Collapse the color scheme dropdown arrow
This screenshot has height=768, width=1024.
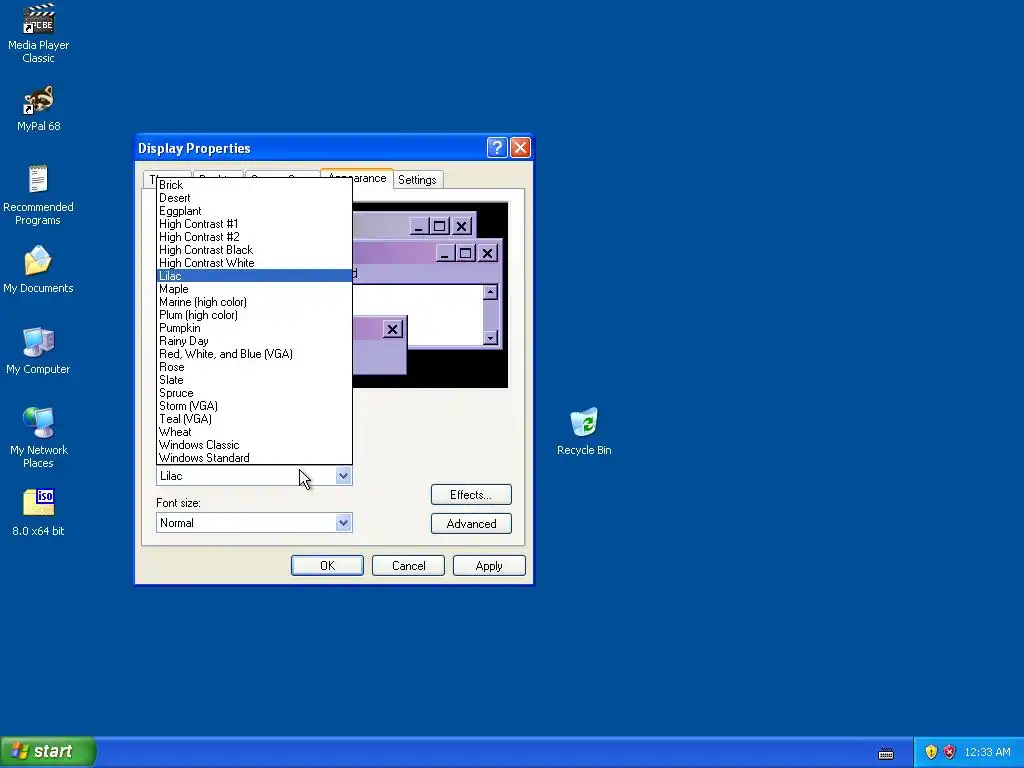[344, 476]
